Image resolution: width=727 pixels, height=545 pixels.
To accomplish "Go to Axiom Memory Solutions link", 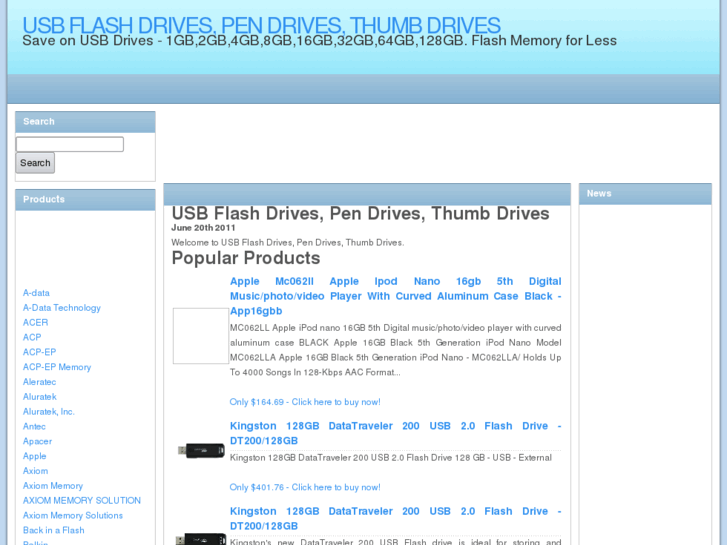I will click(x=73, y=516).
